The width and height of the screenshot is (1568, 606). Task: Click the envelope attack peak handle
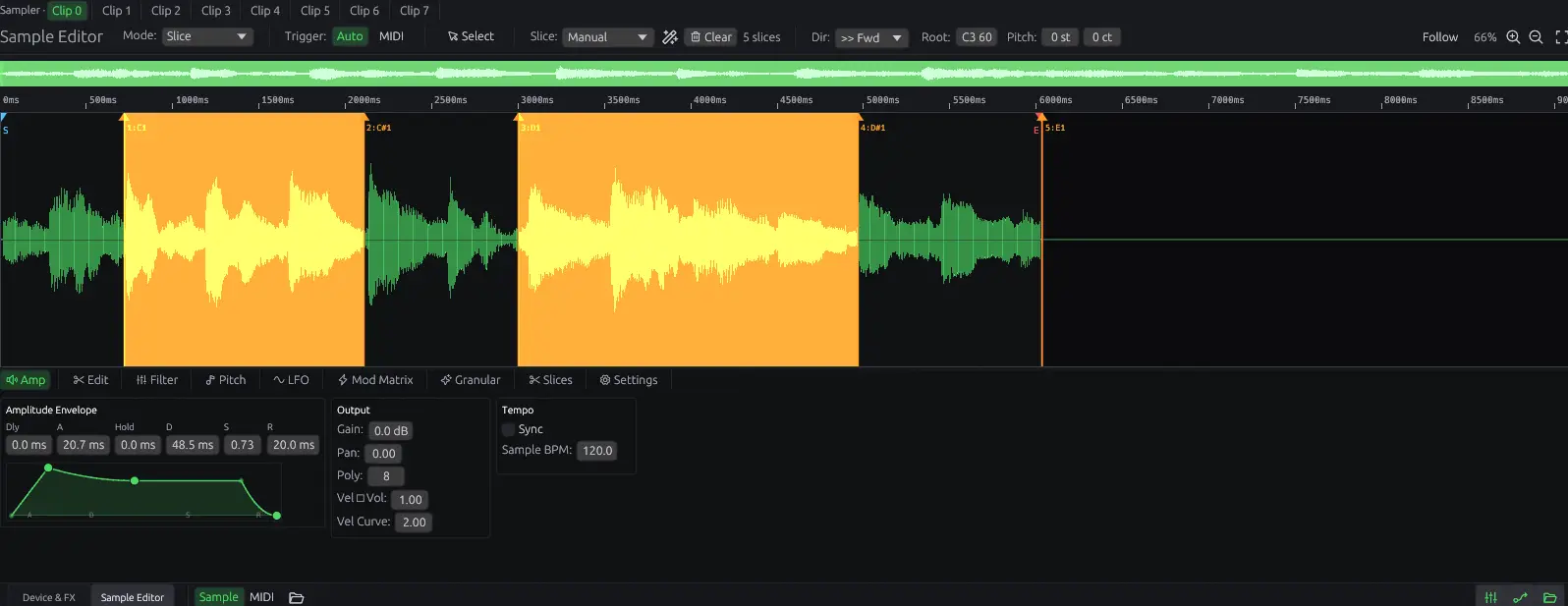48,468
